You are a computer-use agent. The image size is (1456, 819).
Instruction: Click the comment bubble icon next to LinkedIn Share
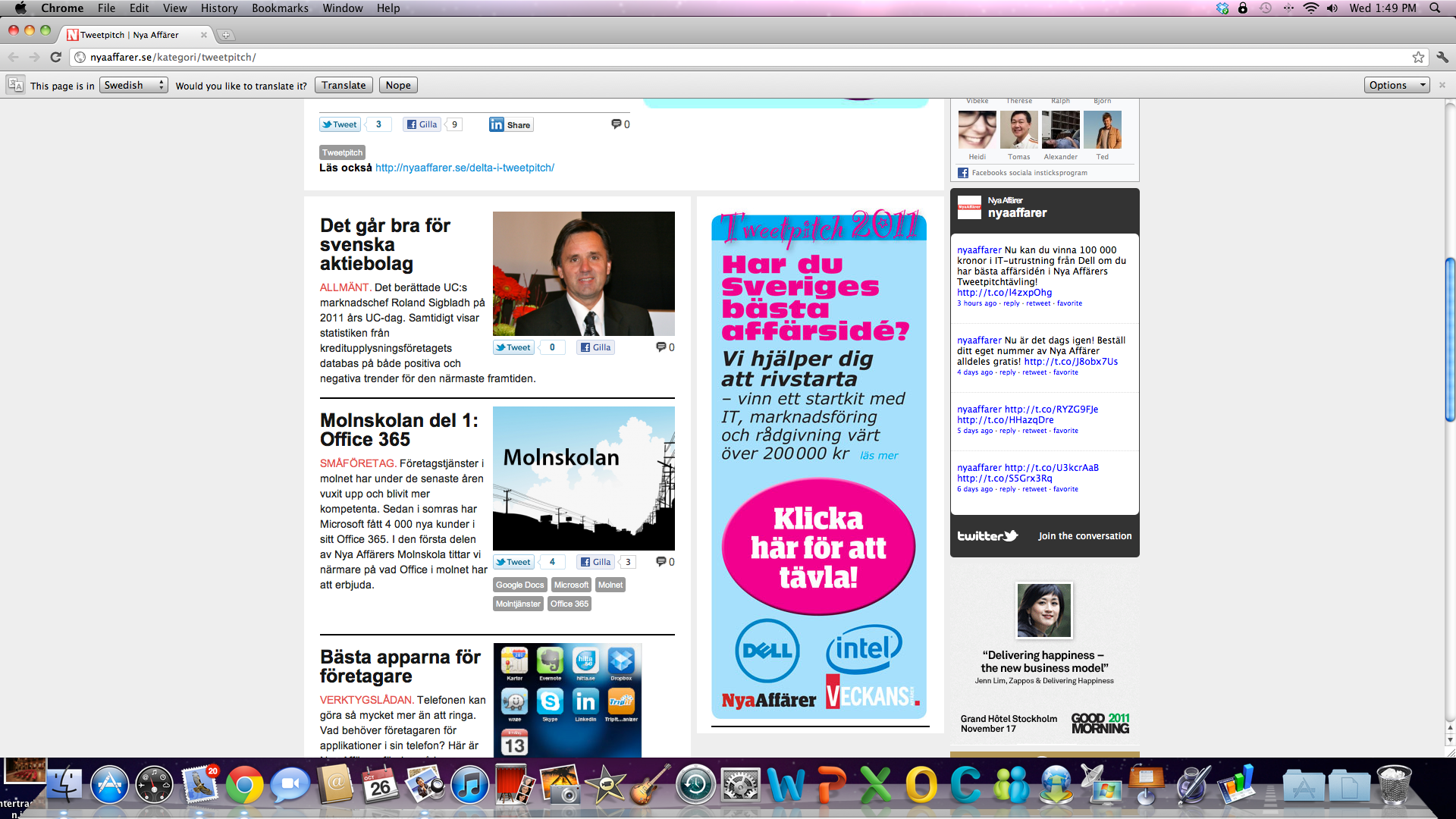[x=616, y=124]
